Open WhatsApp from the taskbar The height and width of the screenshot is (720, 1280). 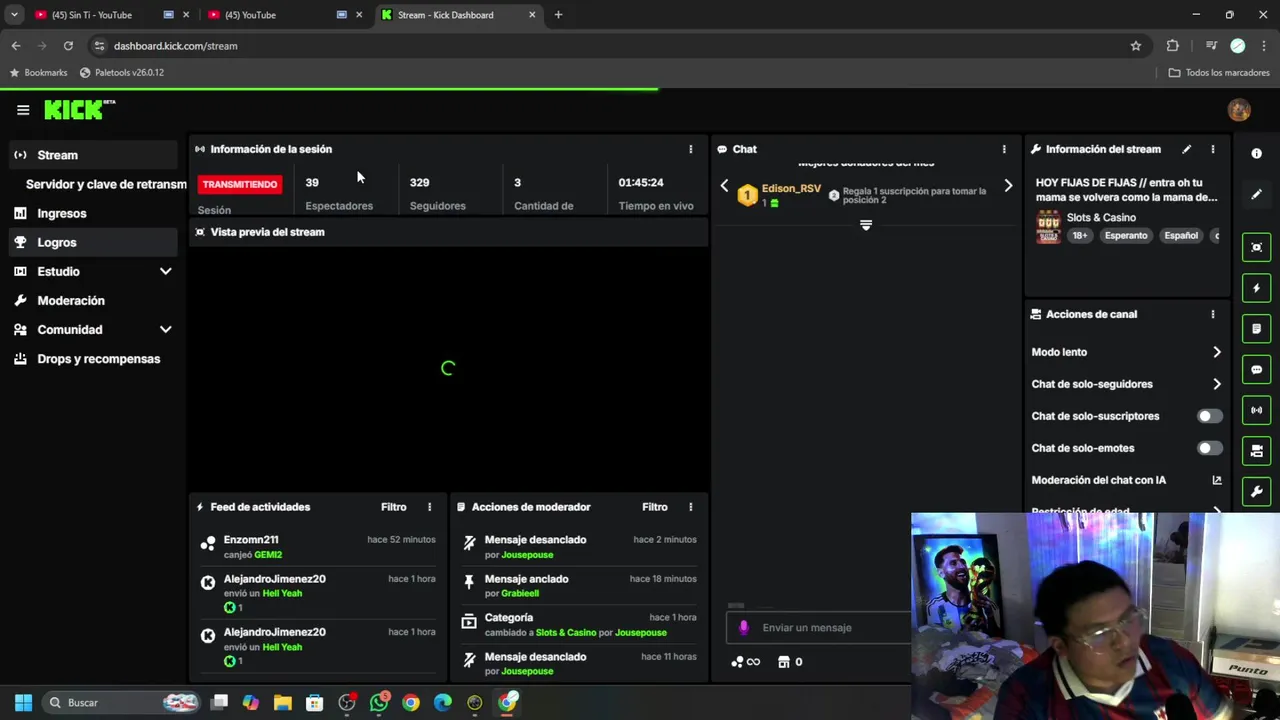point(379,703)
